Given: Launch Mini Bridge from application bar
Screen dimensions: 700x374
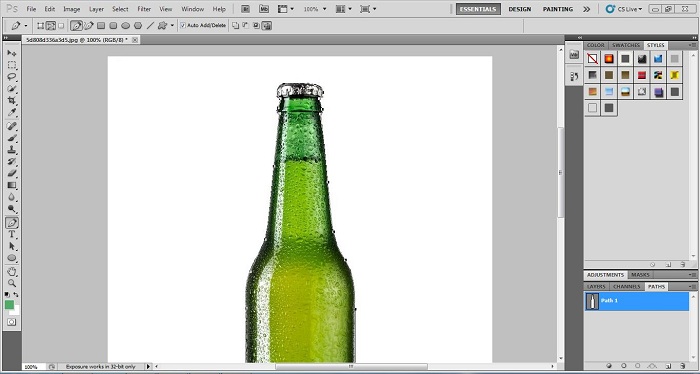Looking at the screenshot, I should pyautogui.click(x=264, y=8).
